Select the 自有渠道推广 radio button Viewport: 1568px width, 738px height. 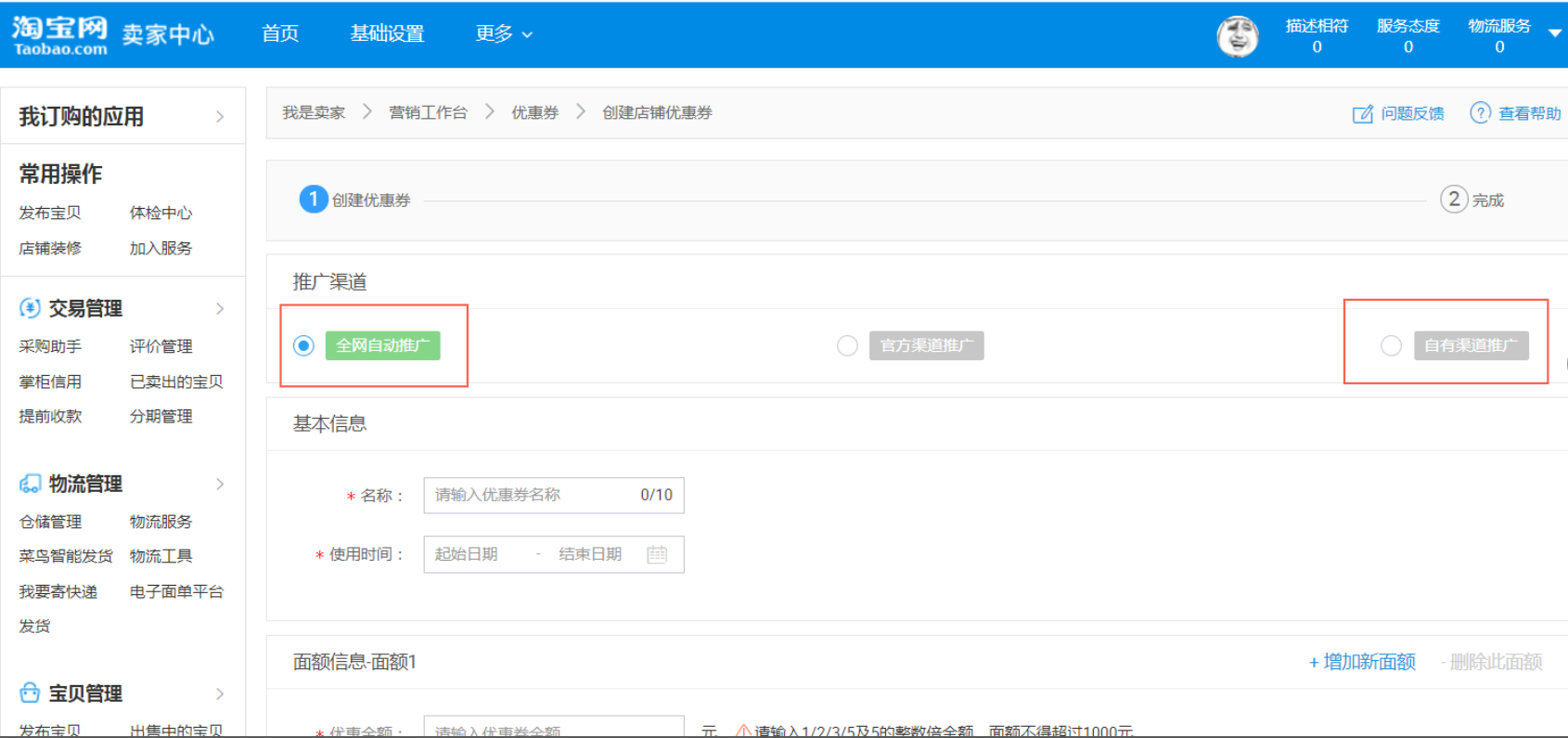[x=1391, y=345]
